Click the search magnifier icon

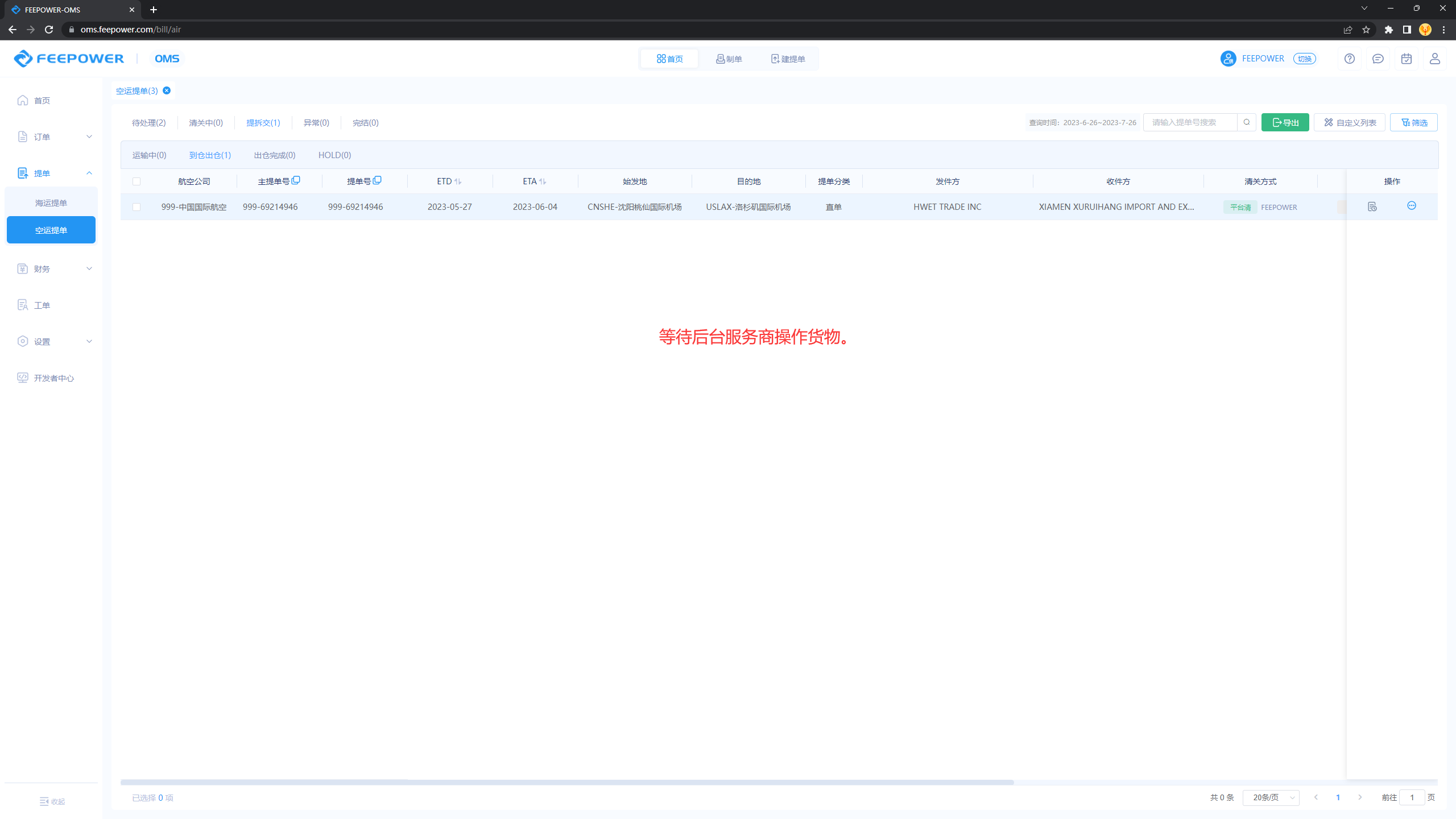(x=1247, y=122)
